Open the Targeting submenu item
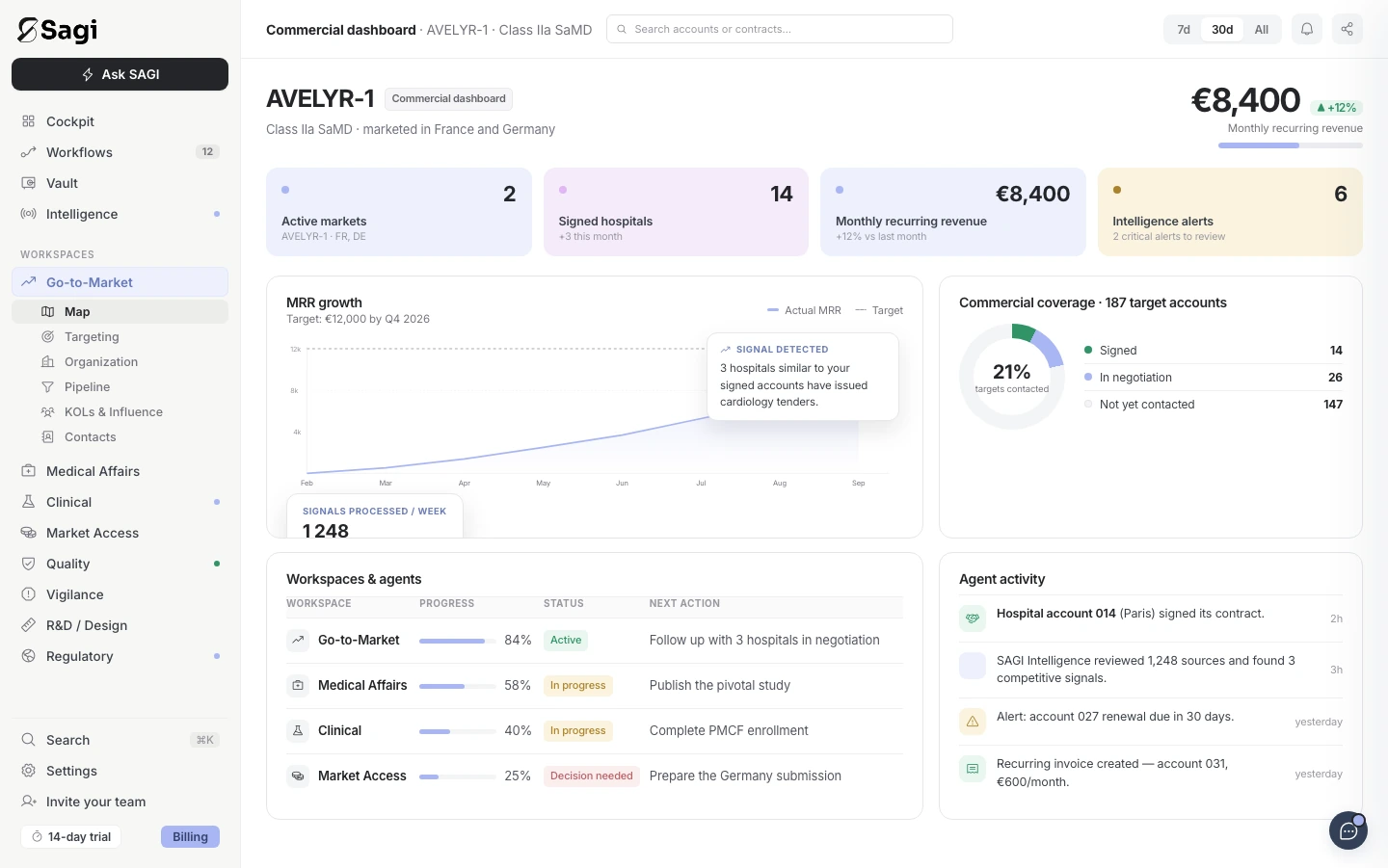Viewport: 1388px width, 868px height. coord(120,337)
